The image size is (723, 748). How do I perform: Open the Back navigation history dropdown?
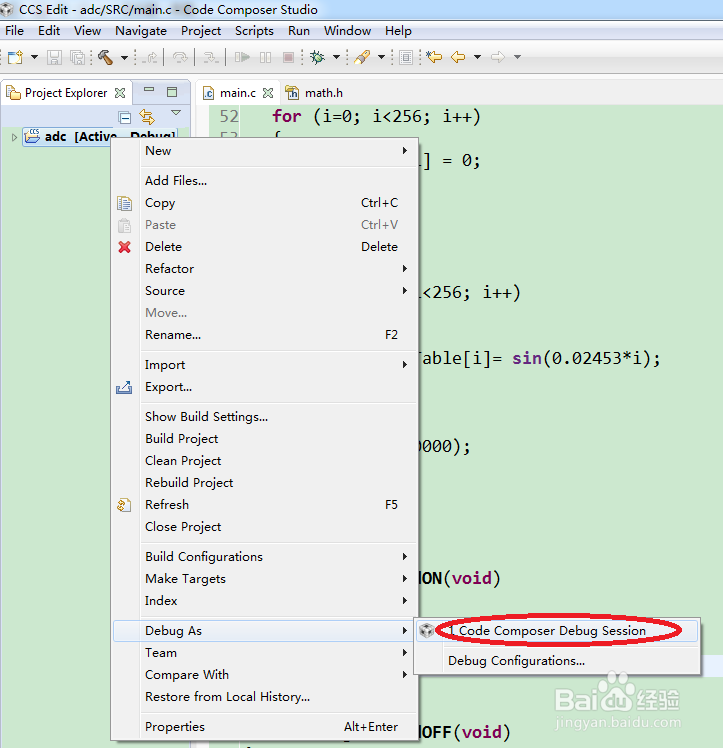[x=477, y=57]
